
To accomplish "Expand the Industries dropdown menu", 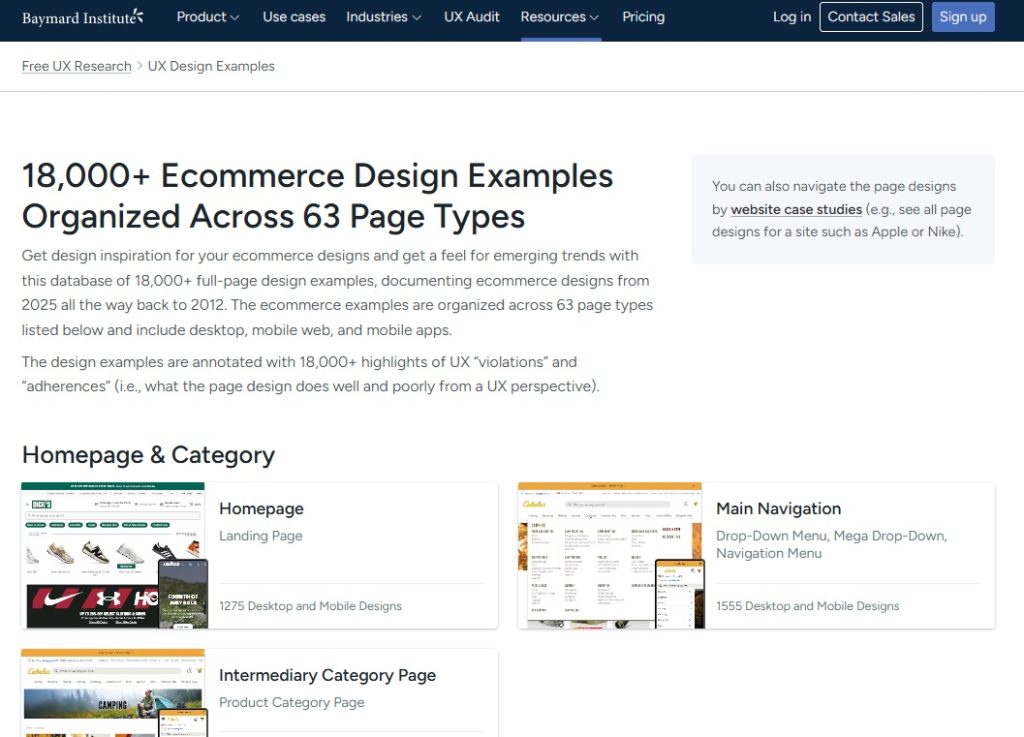I will 383,17.
